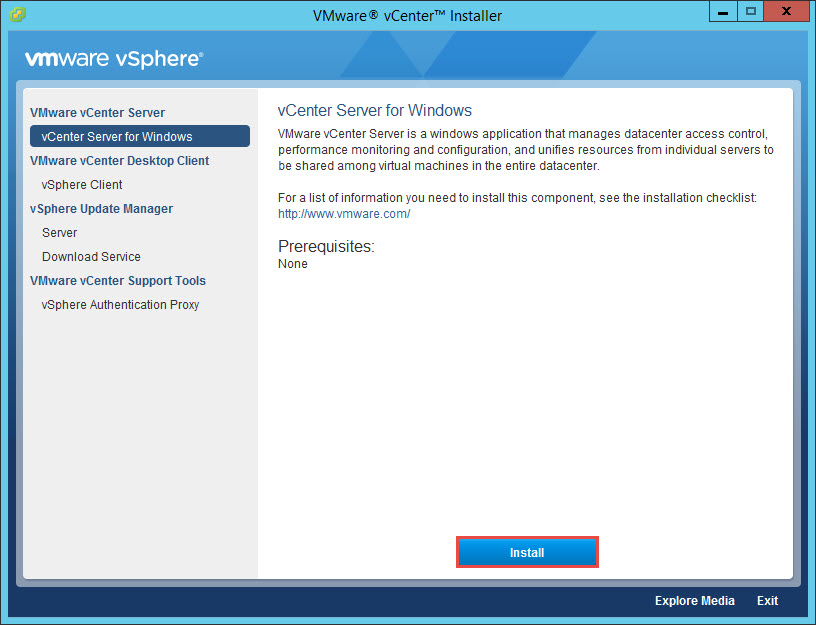Open the http://www.vmware.com/ checklist link
The image size is (816, 625).
343,213
